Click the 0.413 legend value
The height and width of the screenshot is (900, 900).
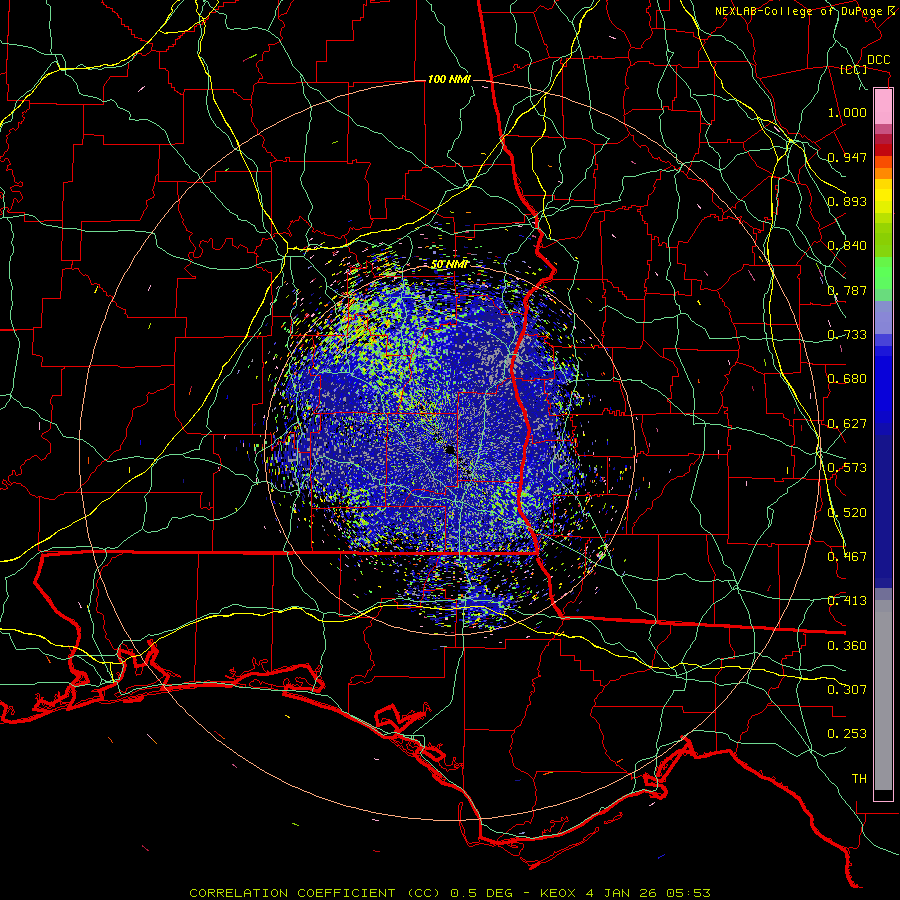[847, 601]
